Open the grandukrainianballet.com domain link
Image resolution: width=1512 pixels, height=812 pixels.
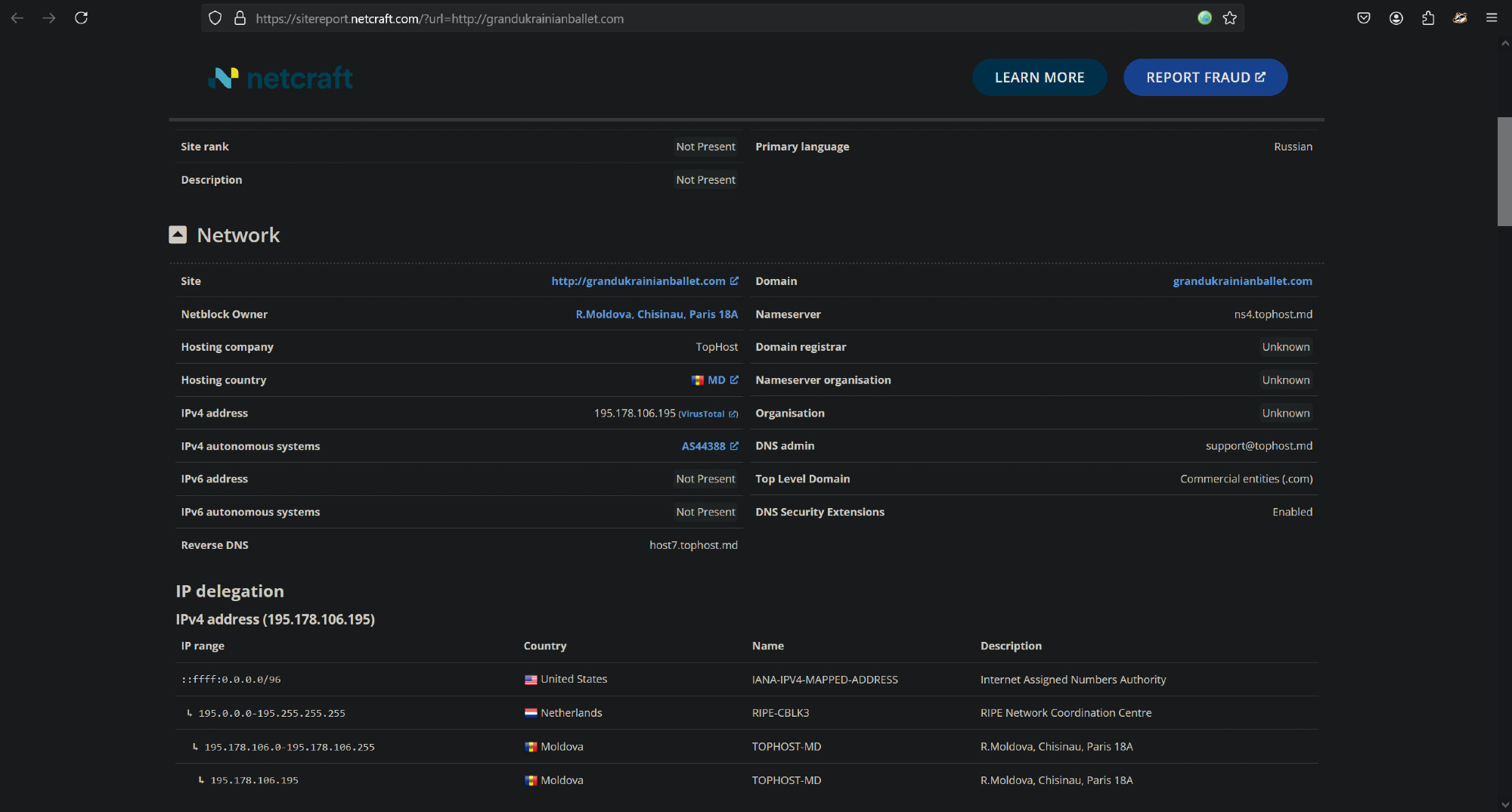click(1242, 281)
